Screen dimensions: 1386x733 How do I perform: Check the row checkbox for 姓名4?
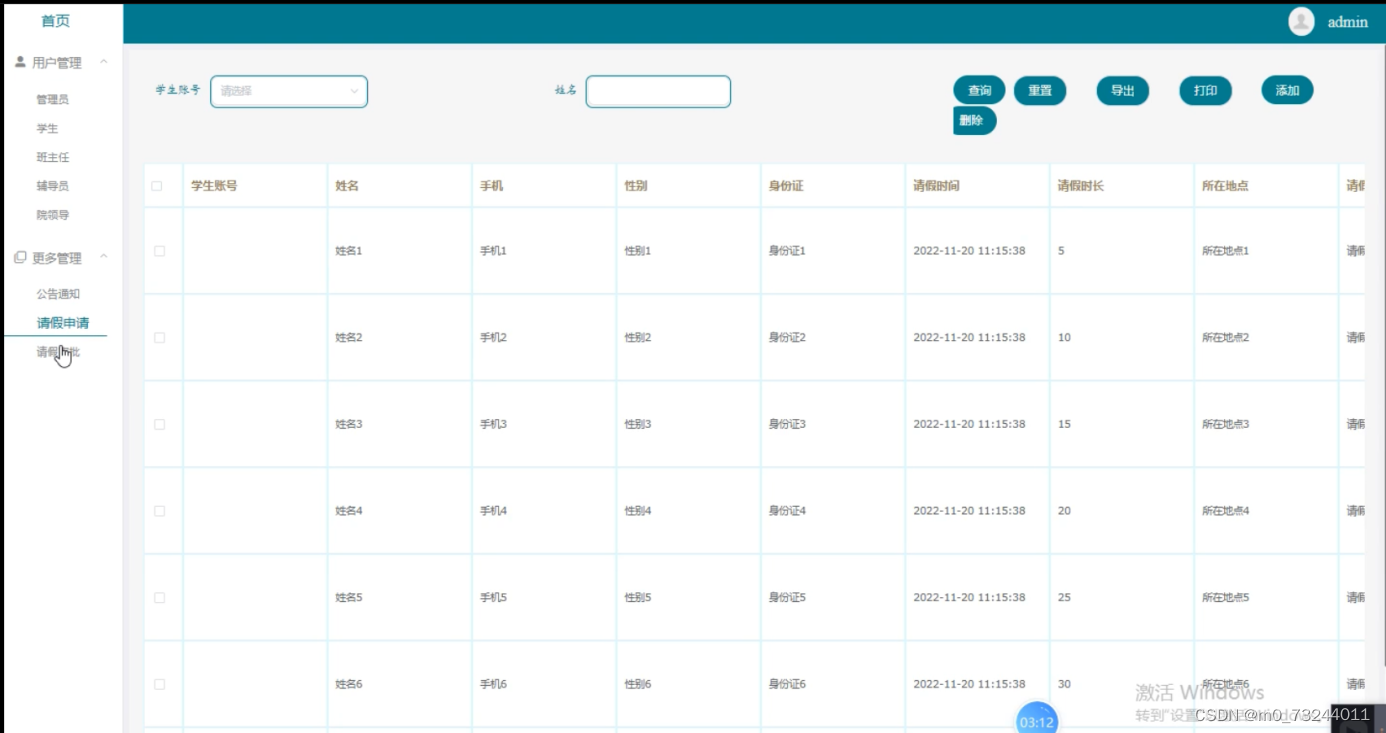[159, 511]
